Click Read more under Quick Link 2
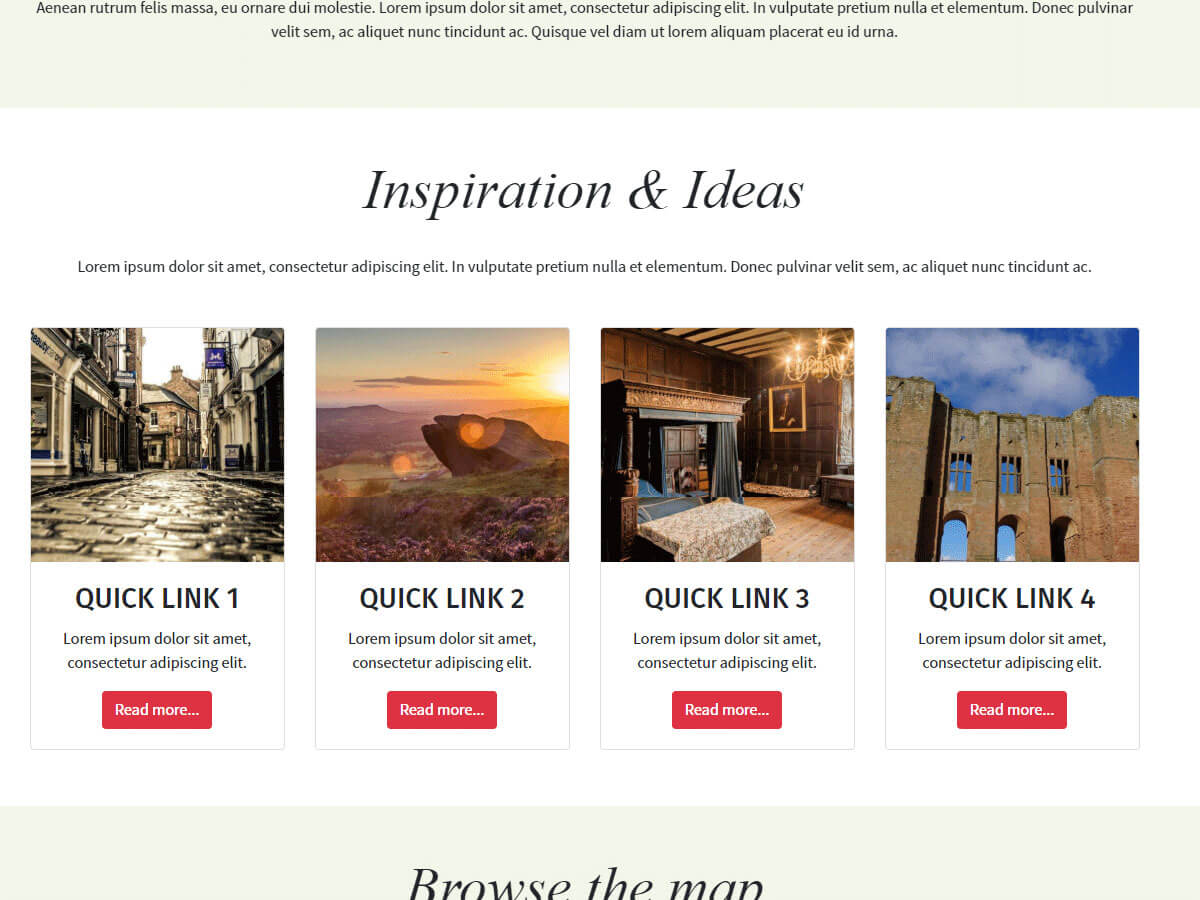Screen dimensions: 1200x900 (x=442, y=710)
